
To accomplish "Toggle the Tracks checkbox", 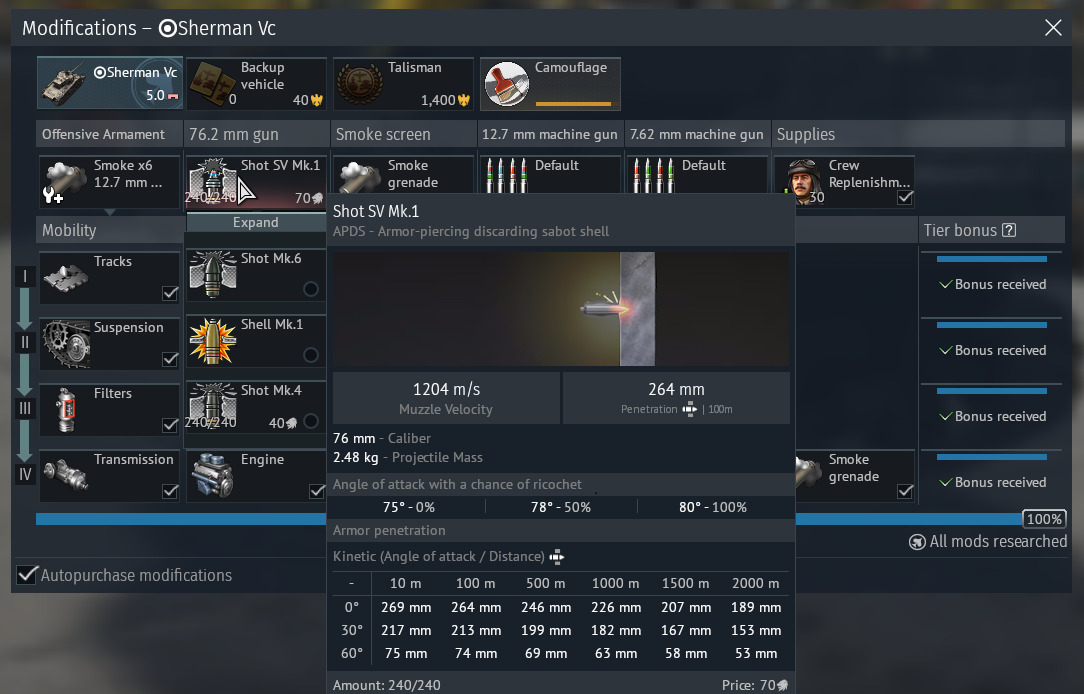I will pos(170,293).
